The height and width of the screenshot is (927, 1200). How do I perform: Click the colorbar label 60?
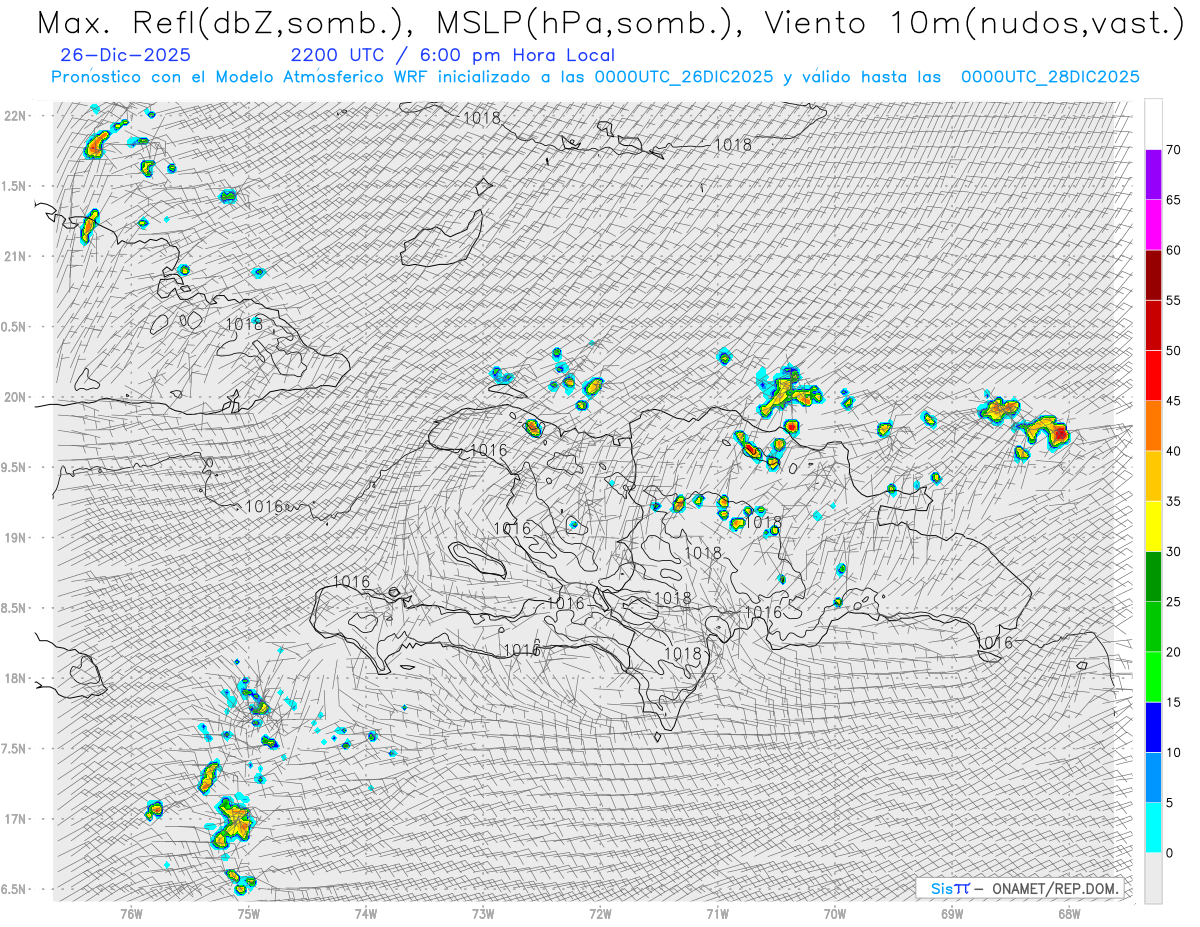click(1173, 250)
